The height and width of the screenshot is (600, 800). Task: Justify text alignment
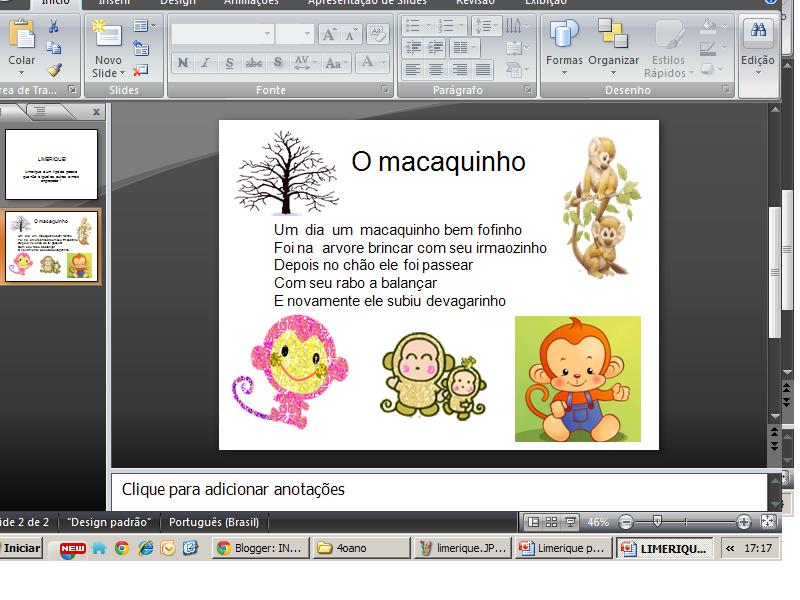[483, 69]
